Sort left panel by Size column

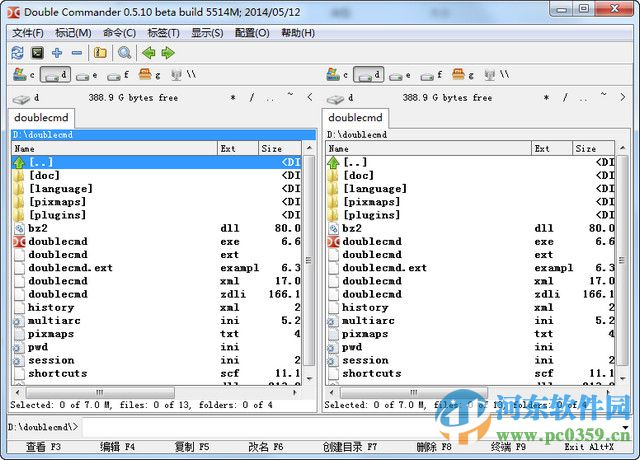pyautogui.click(x=280, y=149)
